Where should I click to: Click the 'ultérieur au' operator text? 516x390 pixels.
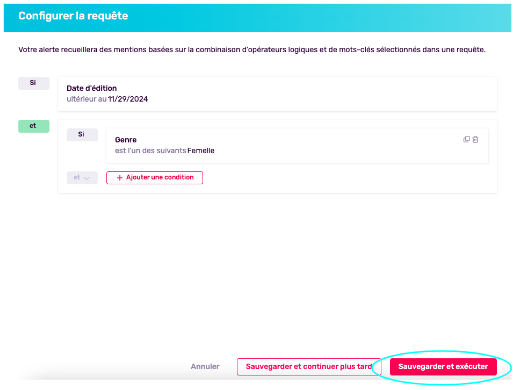(x=86, y=99)
